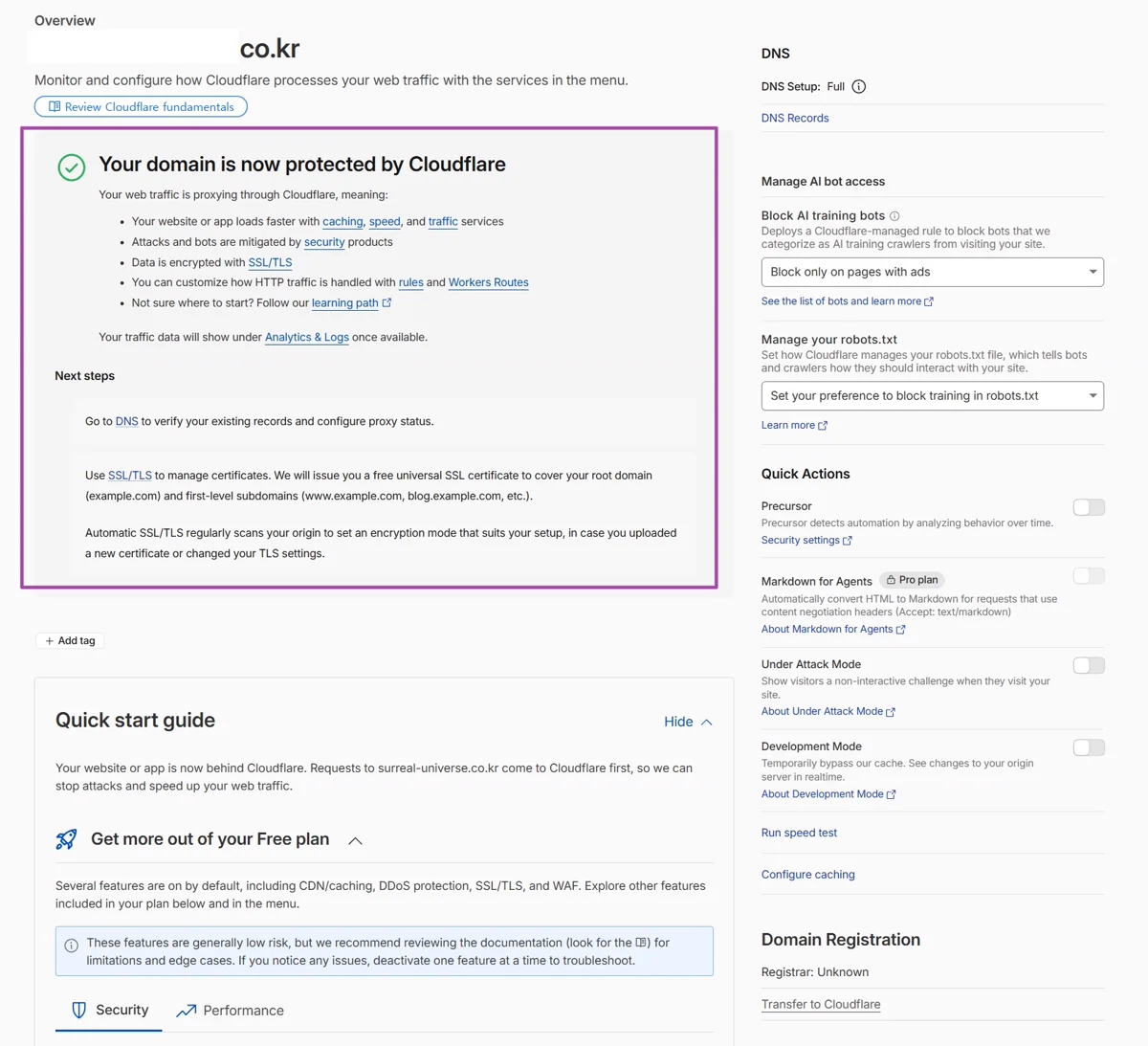Open the rules link
Image resolution: width=1148 pixels, height=1046 pixels.
click(x=410, y=282)
